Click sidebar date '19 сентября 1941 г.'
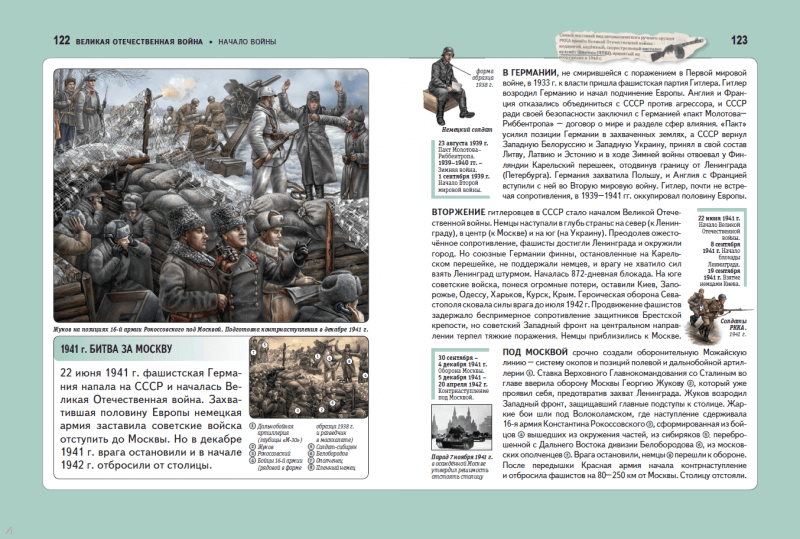800x539 pixels. (x=724, y=274)
